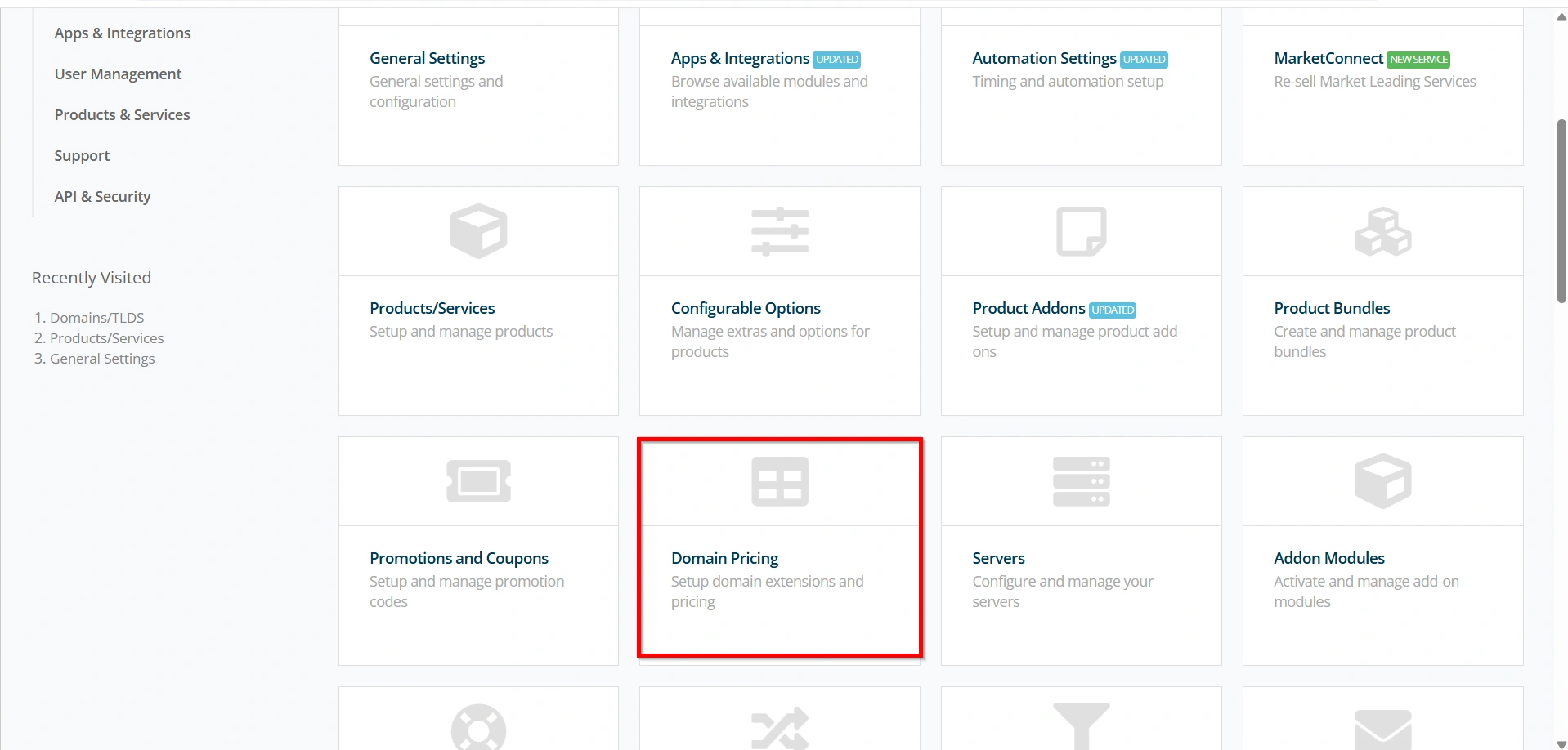The image size is (1568, 750).
Task: Click the Addon Modules cube icon
Action: coord(1382,481)
